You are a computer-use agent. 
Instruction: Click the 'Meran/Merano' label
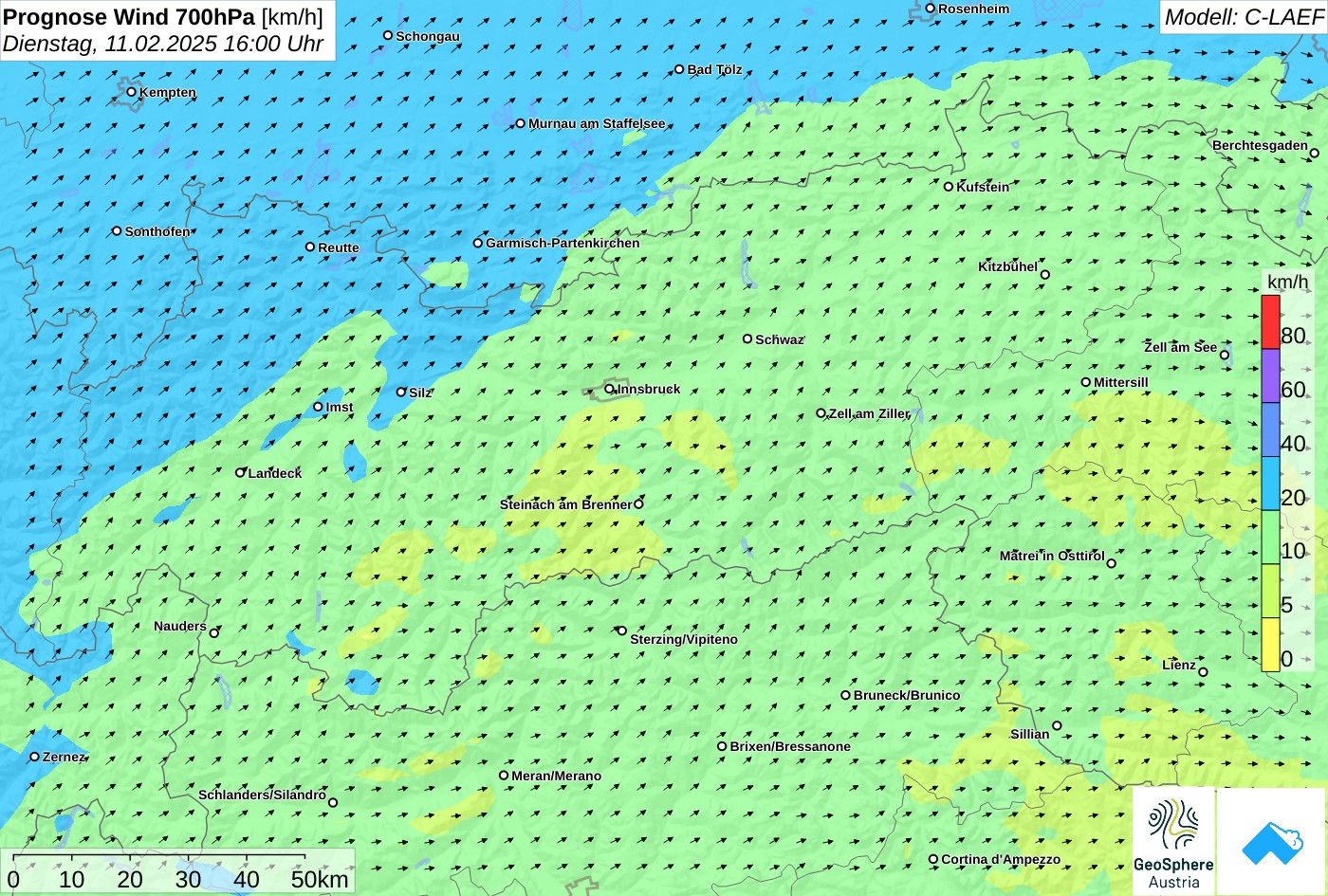tap(557, 776)
